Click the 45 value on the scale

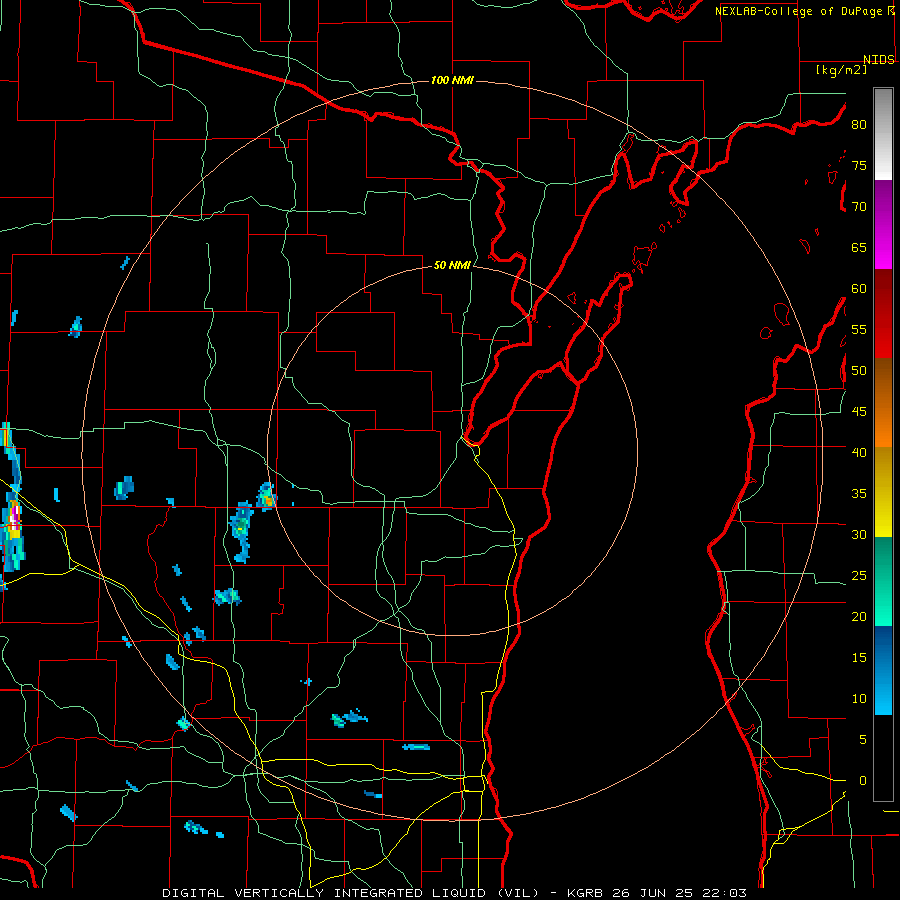[859, 412]
